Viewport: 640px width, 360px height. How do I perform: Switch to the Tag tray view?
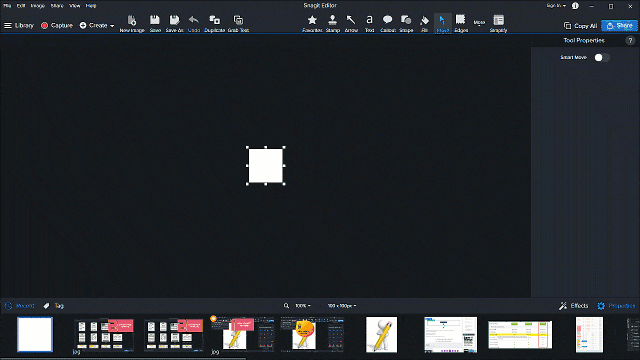click(53, 306)
